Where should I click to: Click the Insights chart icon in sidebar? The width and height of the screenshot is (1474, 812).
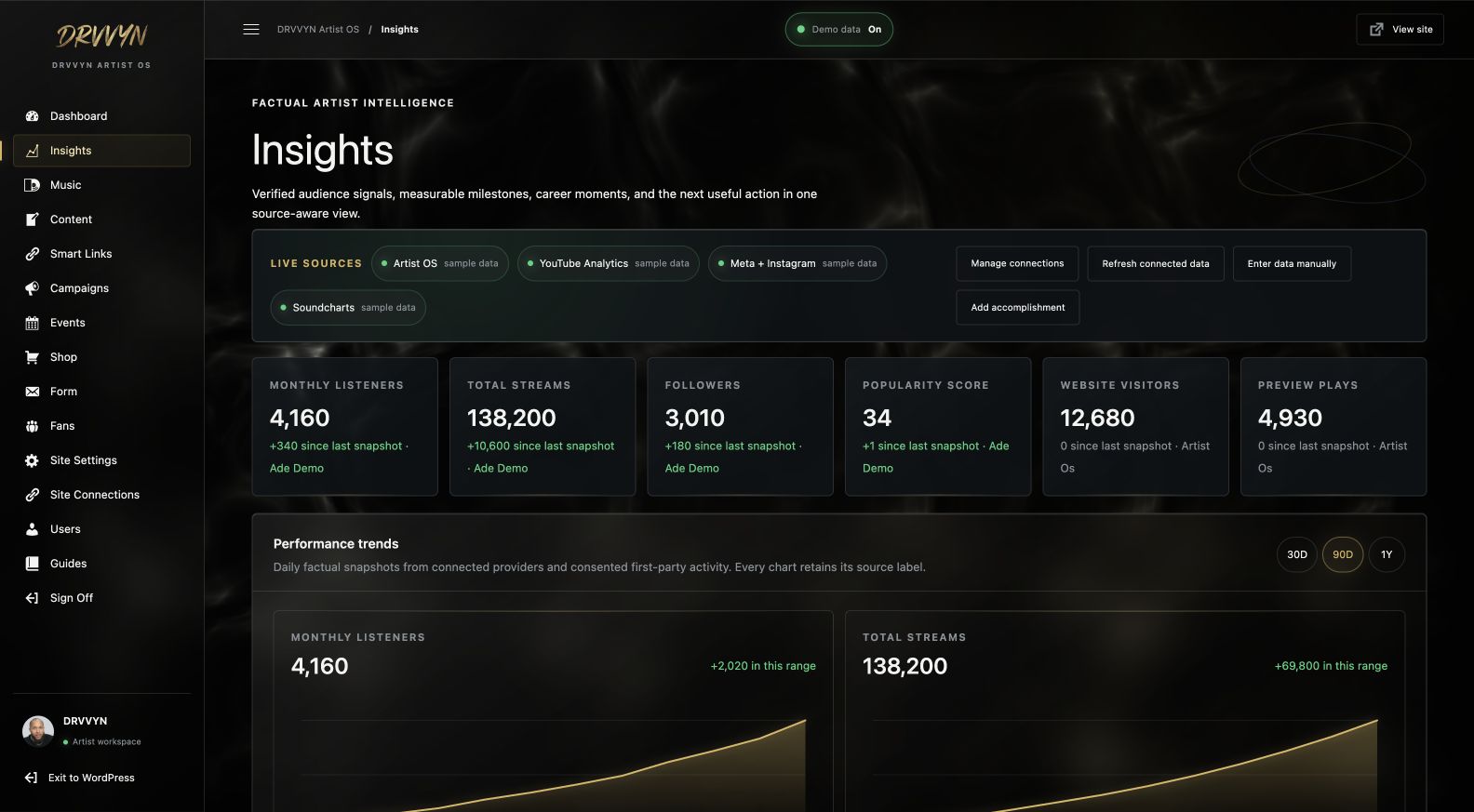pos(32,151)
